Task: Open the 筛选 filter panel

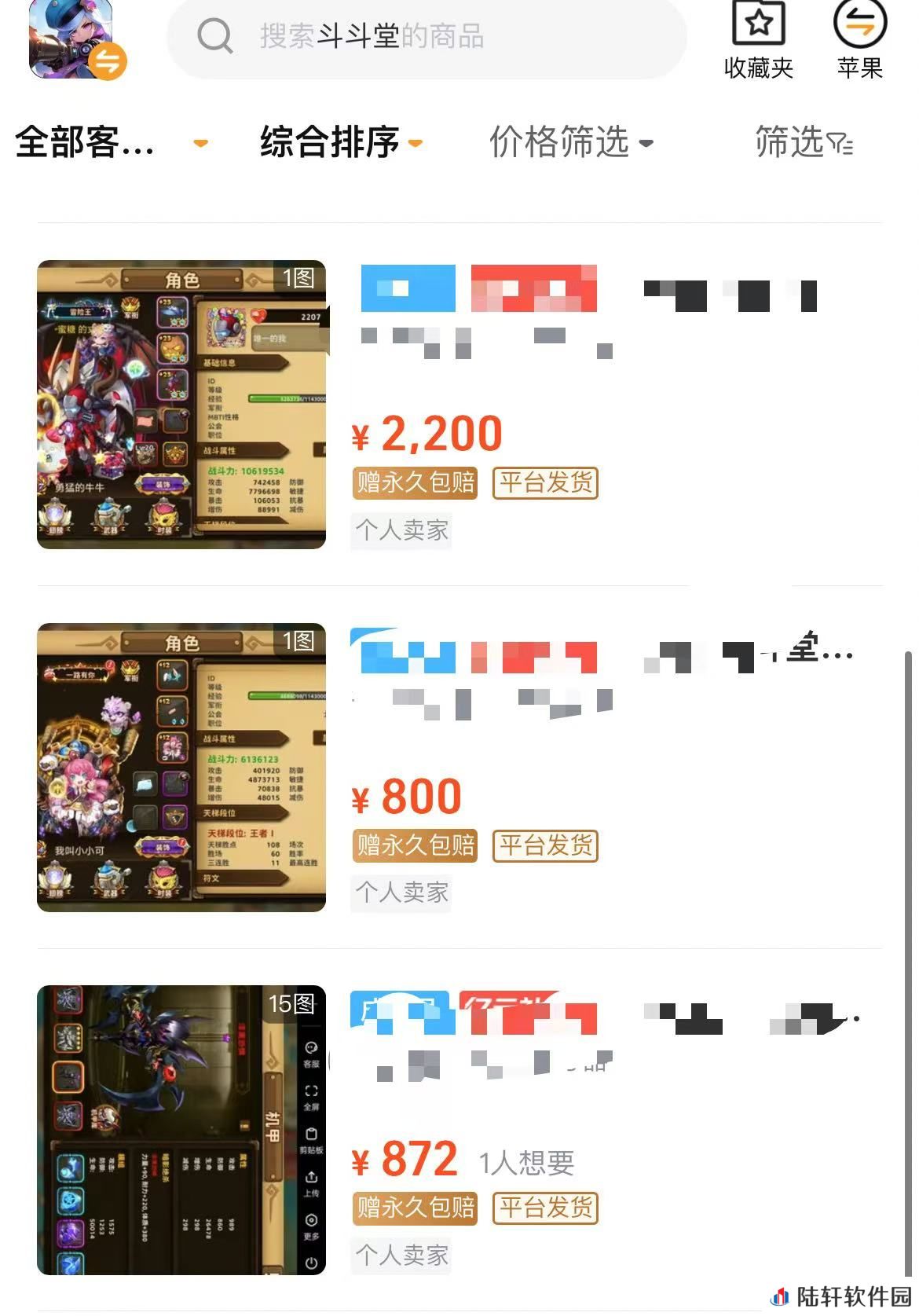Action: coord(804,142)
